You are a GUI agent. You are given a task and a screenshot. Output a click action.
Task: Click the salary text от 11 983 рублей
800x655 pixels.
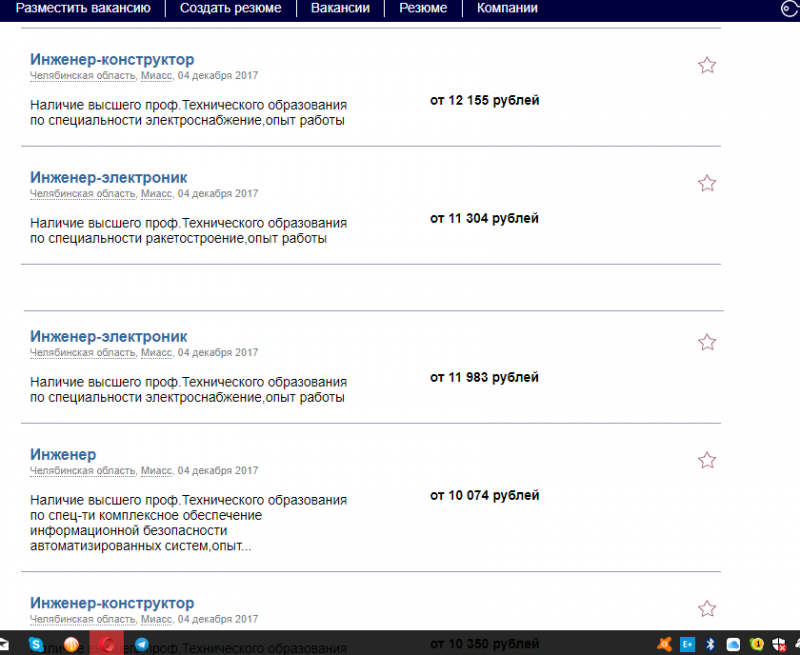(484, 377)
